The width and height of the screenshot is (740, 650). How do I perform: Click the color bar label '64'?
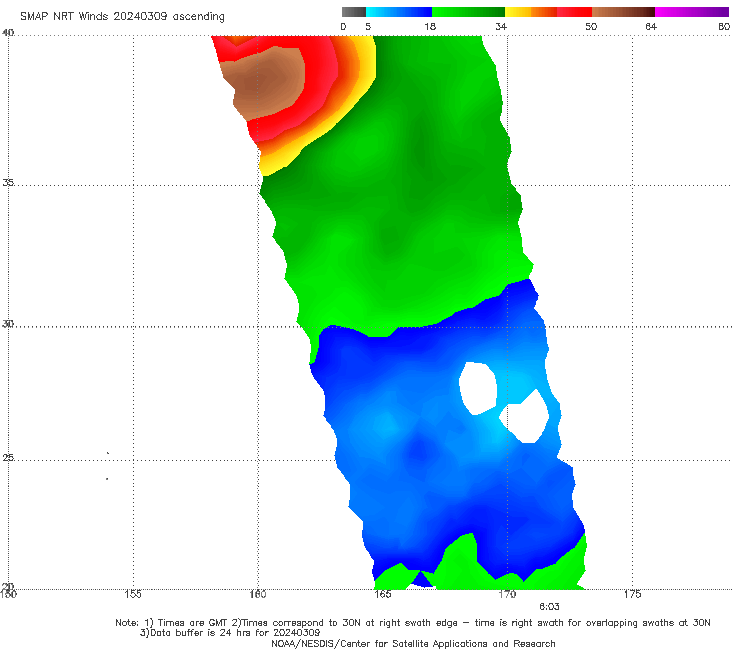[651, 26]
